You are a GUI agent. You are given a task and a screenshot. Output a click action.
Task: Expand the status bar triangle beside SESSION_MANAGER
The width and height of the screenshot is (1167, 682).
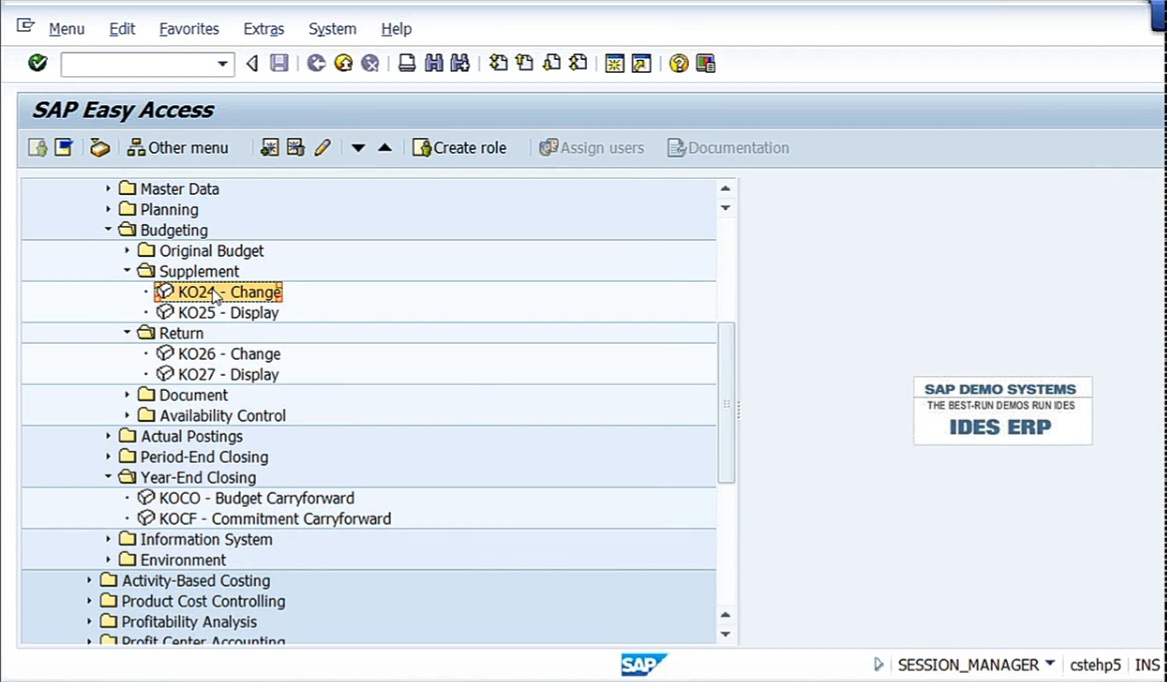coord(878,664)
